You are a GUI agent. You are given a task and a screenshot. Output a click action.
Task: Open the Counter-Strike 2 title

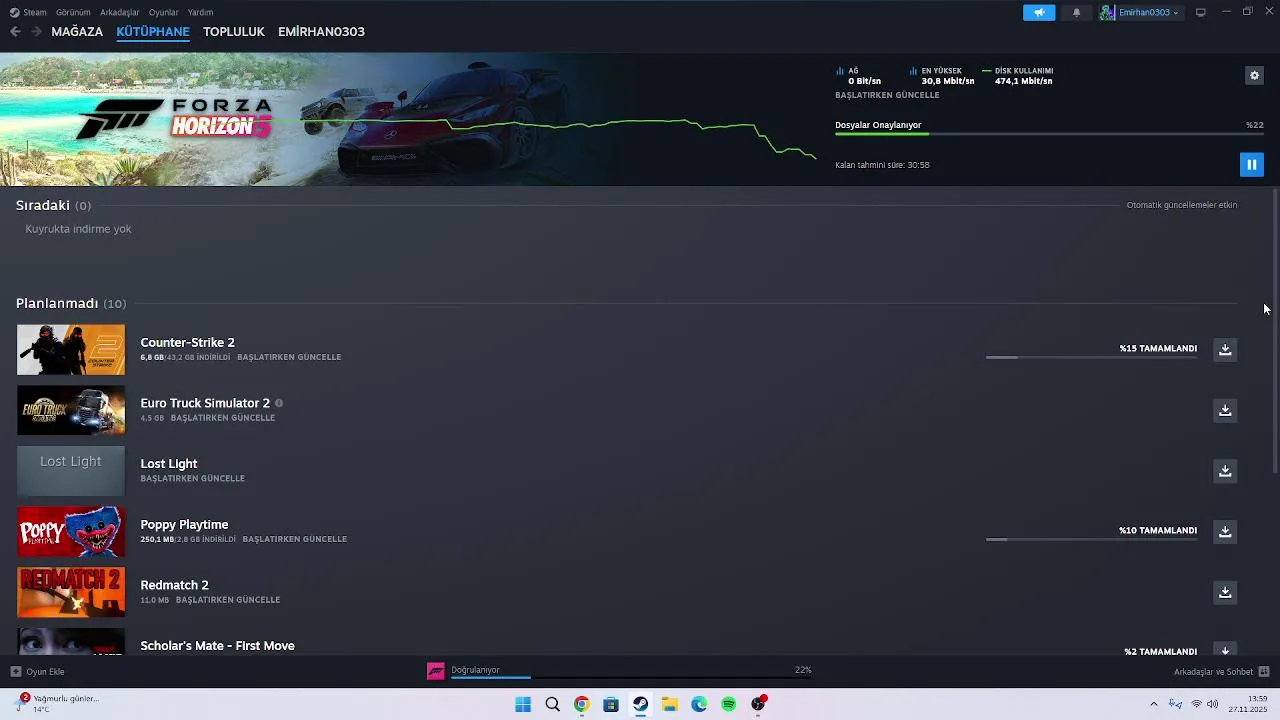coord(188,342)
